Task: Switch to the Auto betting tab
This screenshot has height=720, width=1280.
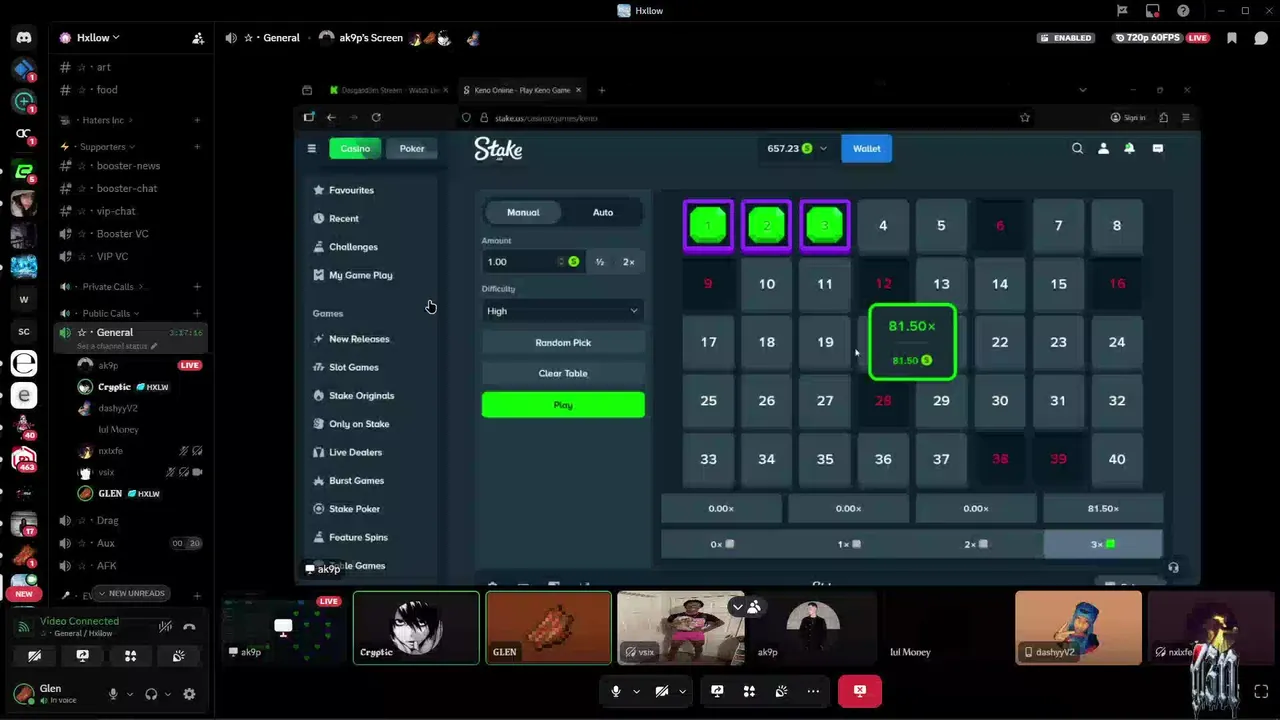Action: pyautogui.click(x=603, y=212)
